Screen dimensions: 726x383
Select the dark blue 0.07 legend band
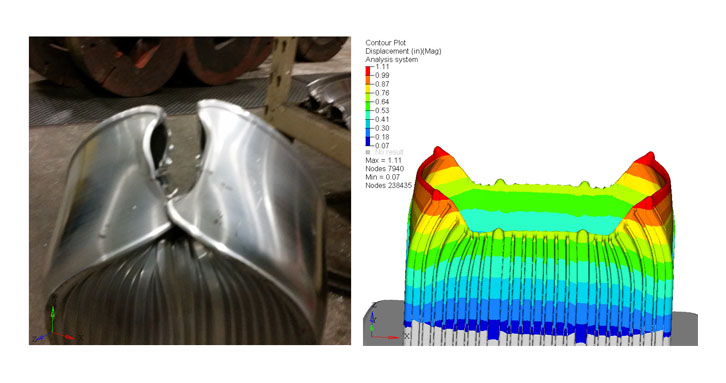[x=369, y=141]
